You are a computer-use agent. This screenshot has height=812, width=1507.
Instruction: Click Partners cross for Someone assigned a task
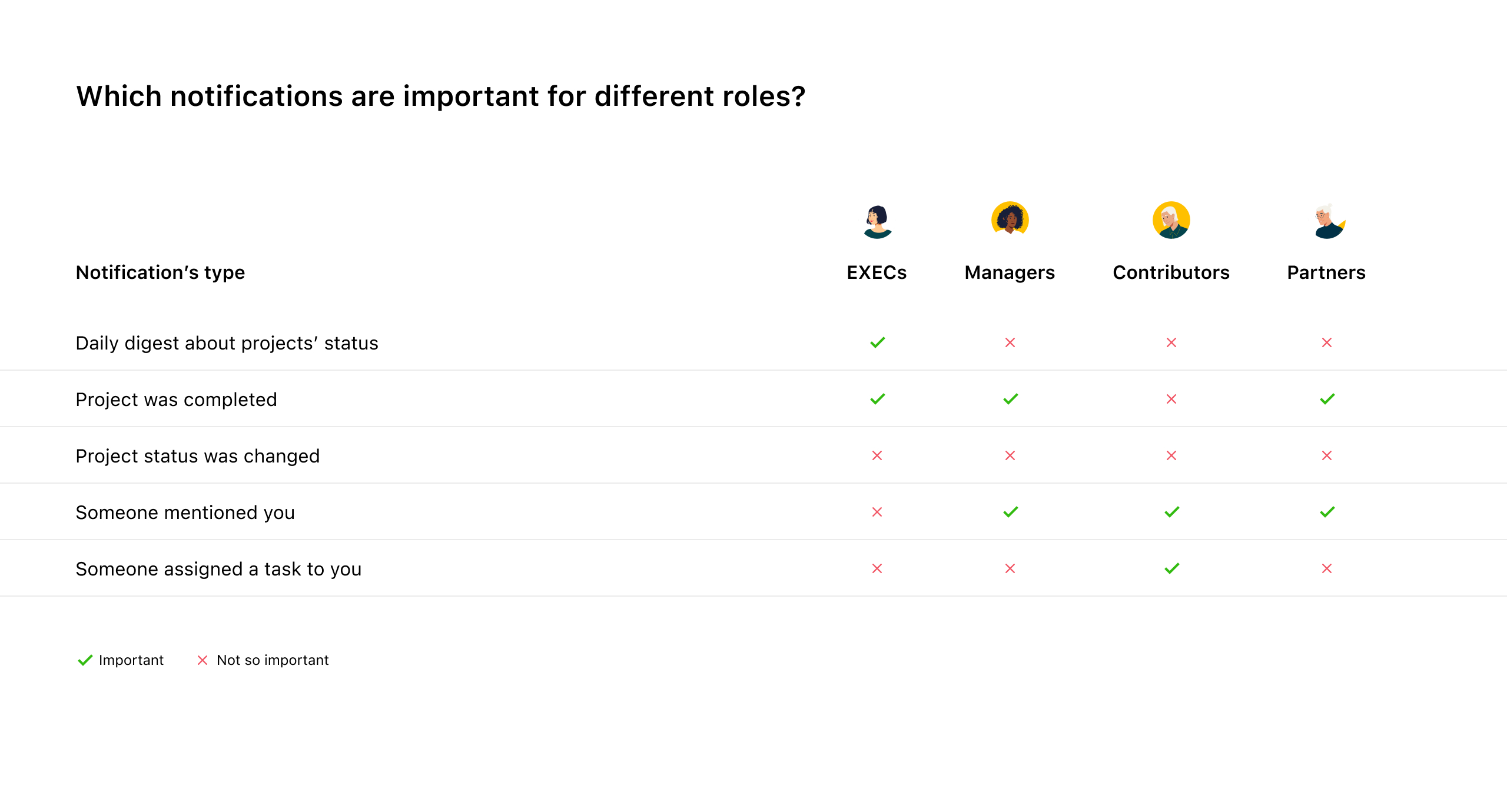(x=1327, y=568)
